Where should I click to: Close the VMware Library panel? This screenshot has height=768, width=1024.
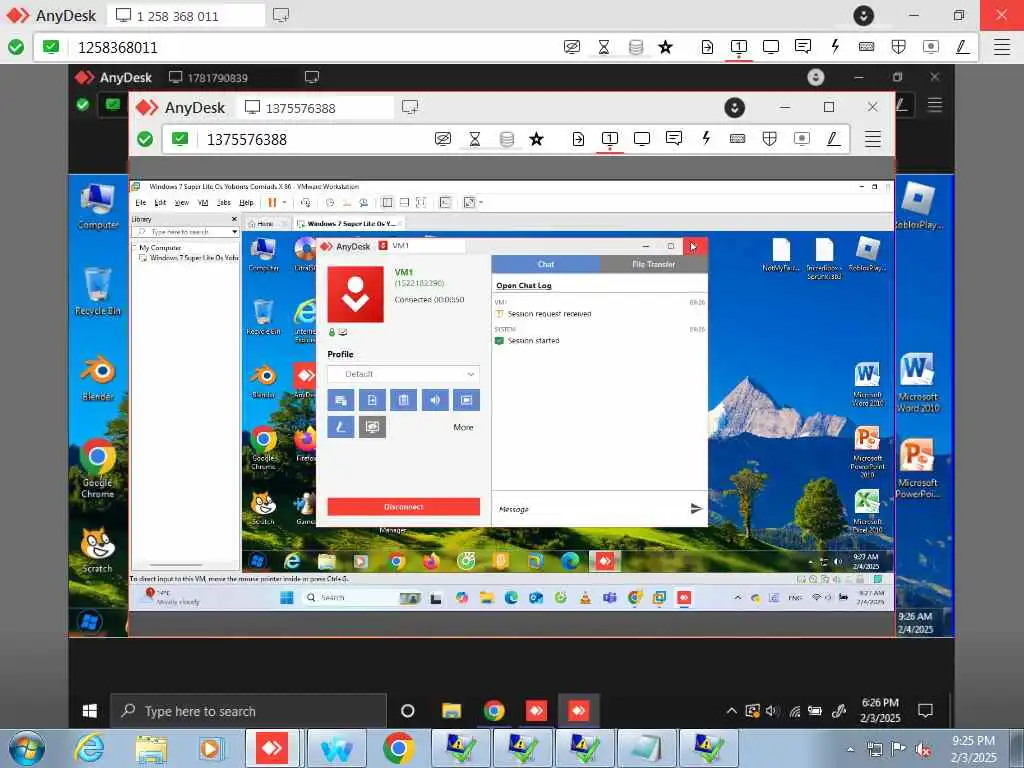coord(234,219)
